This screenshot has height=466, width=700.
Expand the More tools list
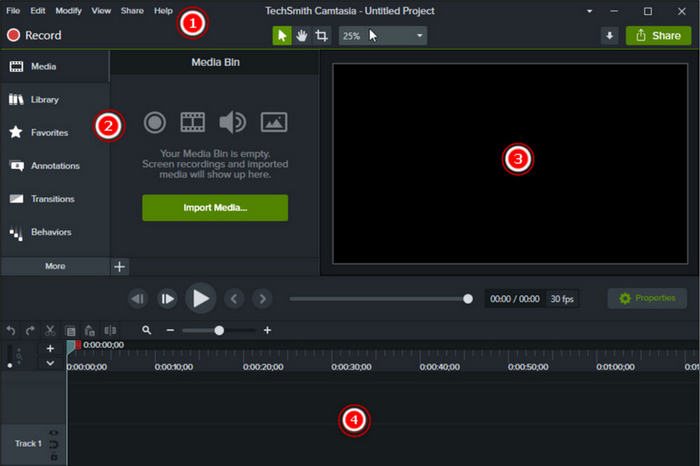coord(55,266)
